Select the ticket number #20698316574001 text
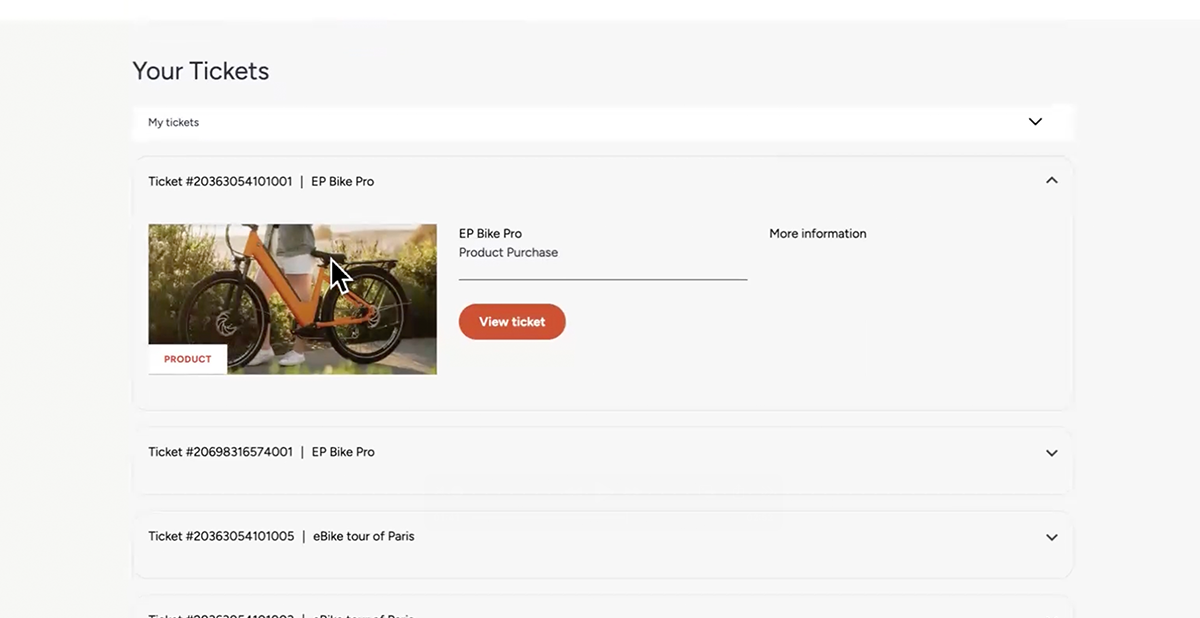 (220, 452)
